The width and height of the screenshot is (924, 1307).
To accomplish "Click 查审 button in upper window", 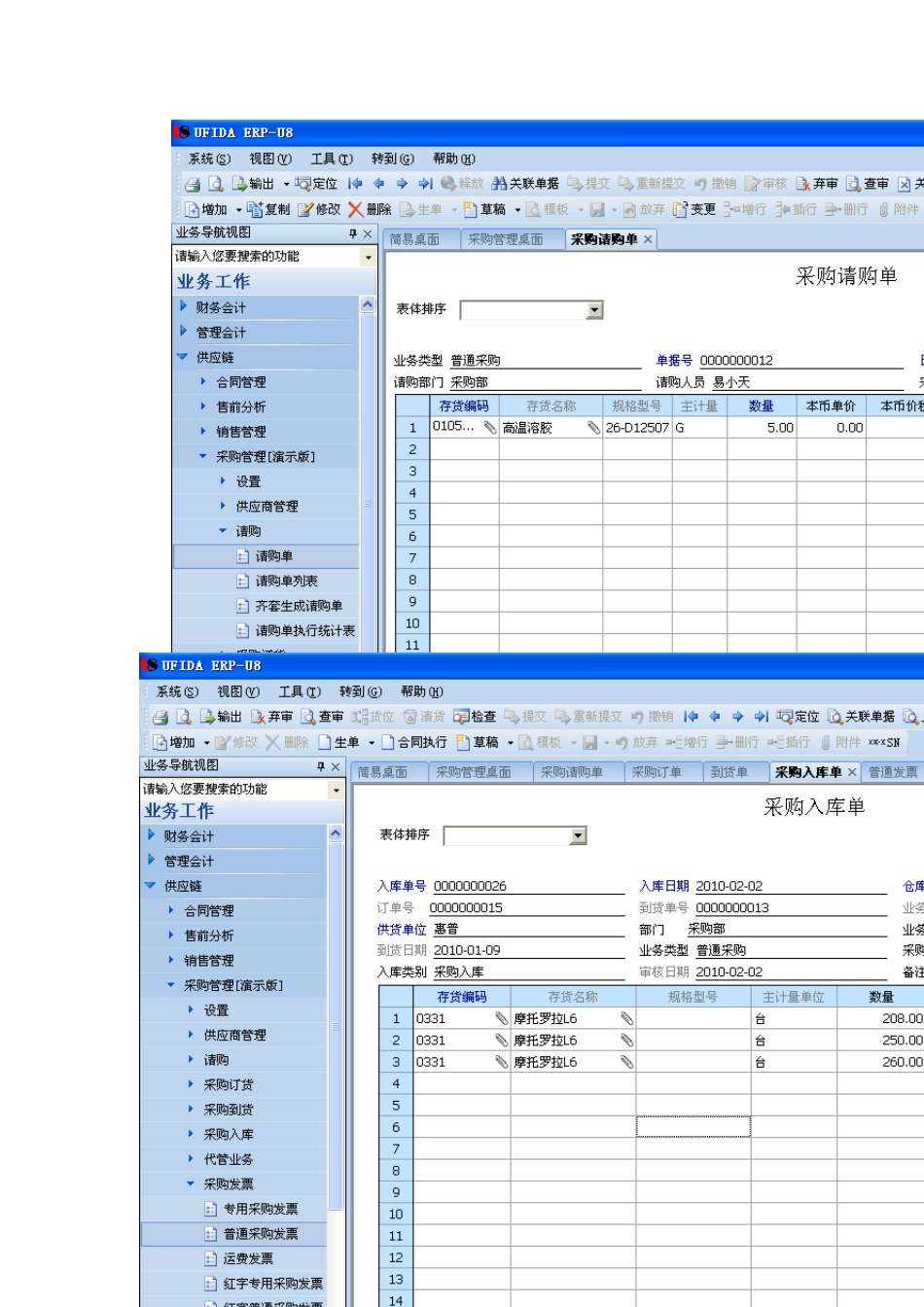I will point(868,184).
